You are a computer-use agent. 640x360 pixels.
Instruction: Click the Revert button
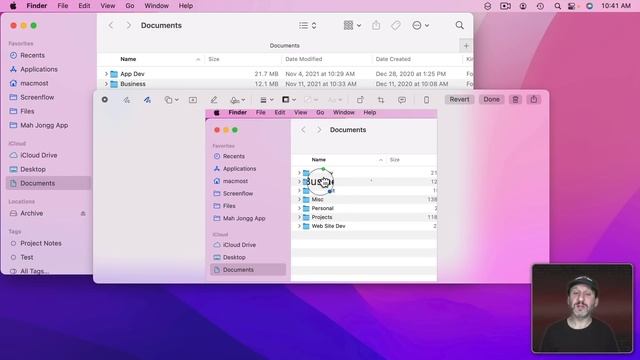pyautogui.click(x=459, y=100)
